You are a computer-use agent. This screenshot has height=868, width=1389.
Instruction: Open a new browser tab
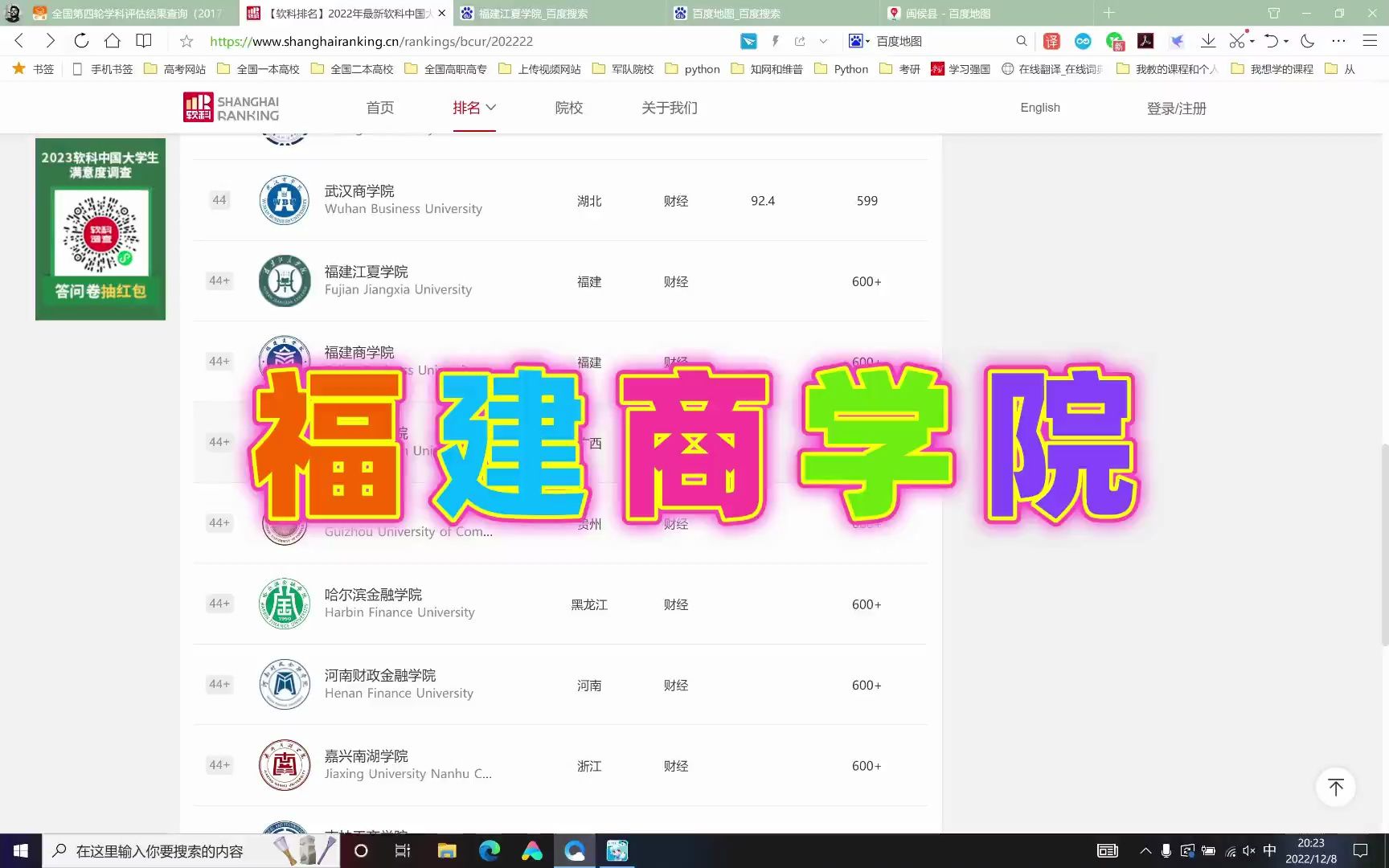tap(1109, 13)
